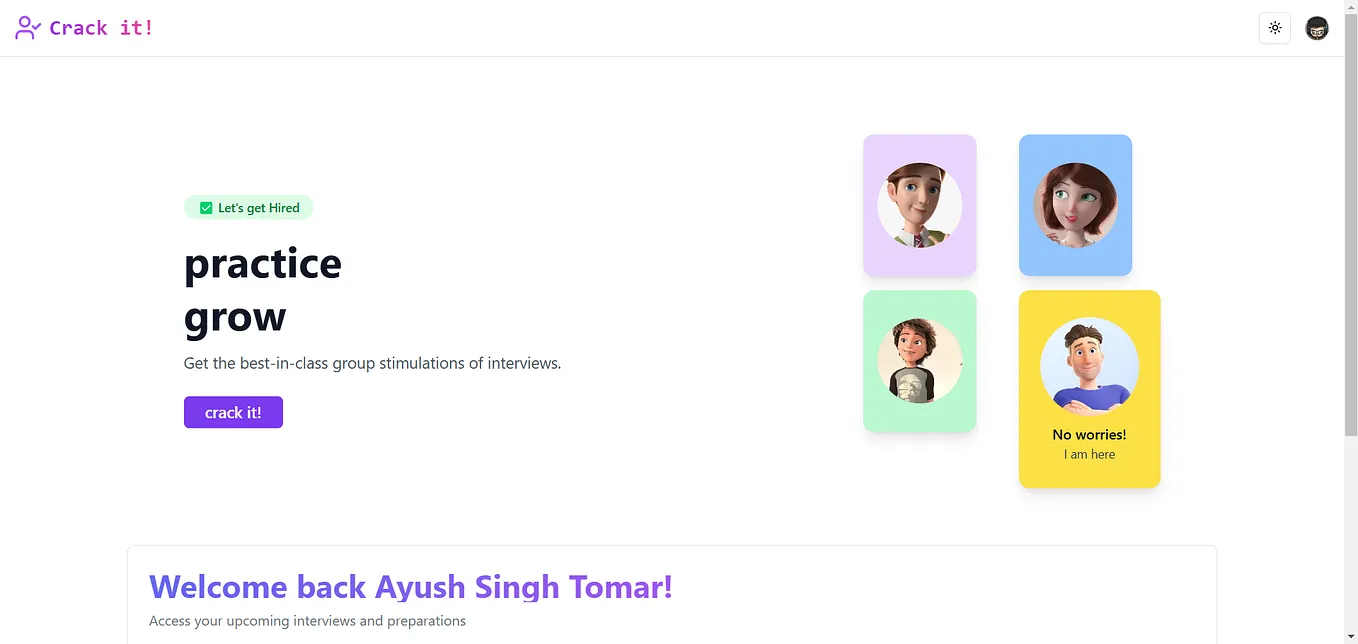Toggle light/dark theme with the sun button
This screenshot has height=644, width=1358.
click(x=1274, y=28)
